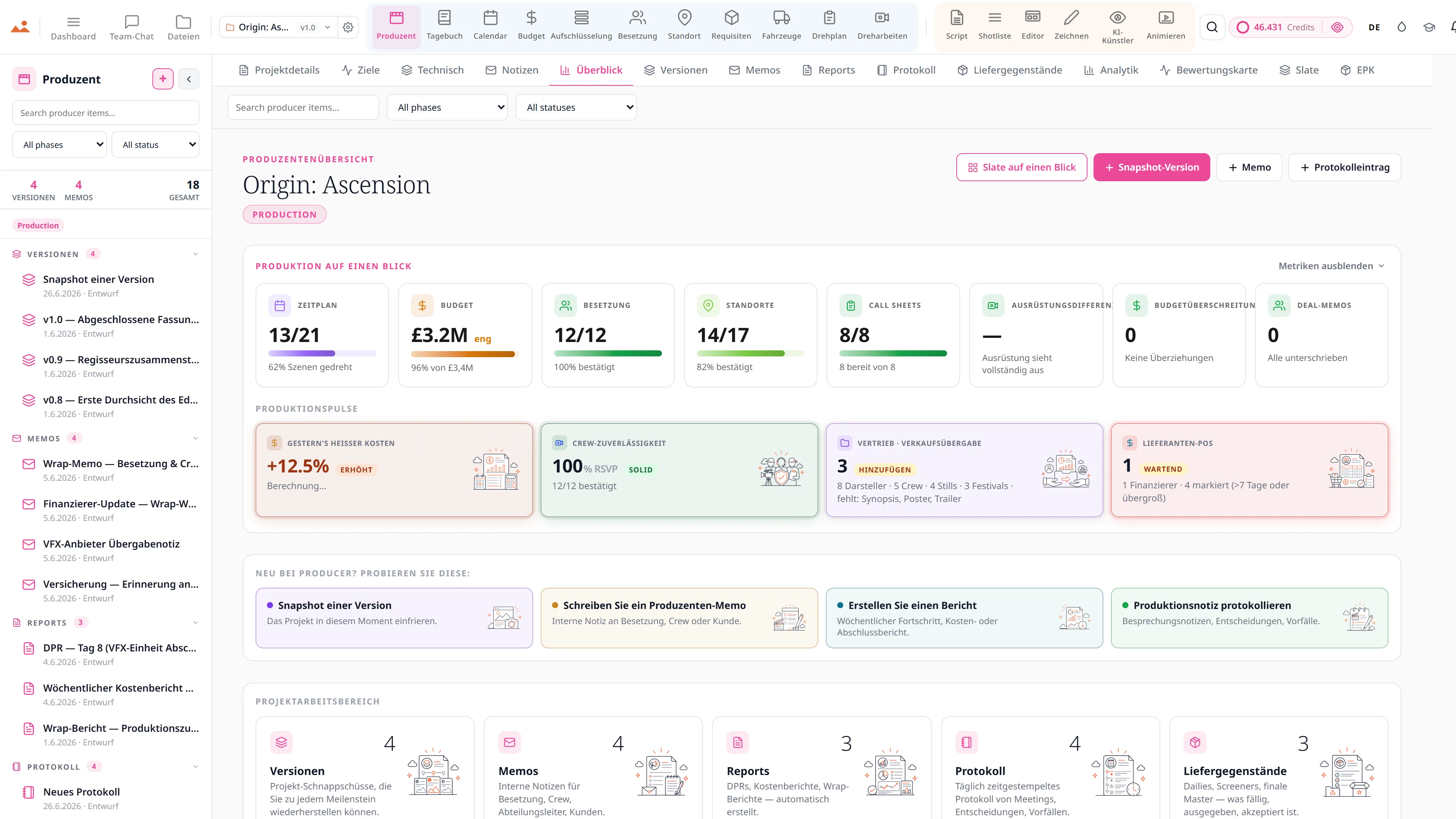Click the droplet theme icon
The height and width of the screenshot is (819, 1456).
coord(1402,27)
